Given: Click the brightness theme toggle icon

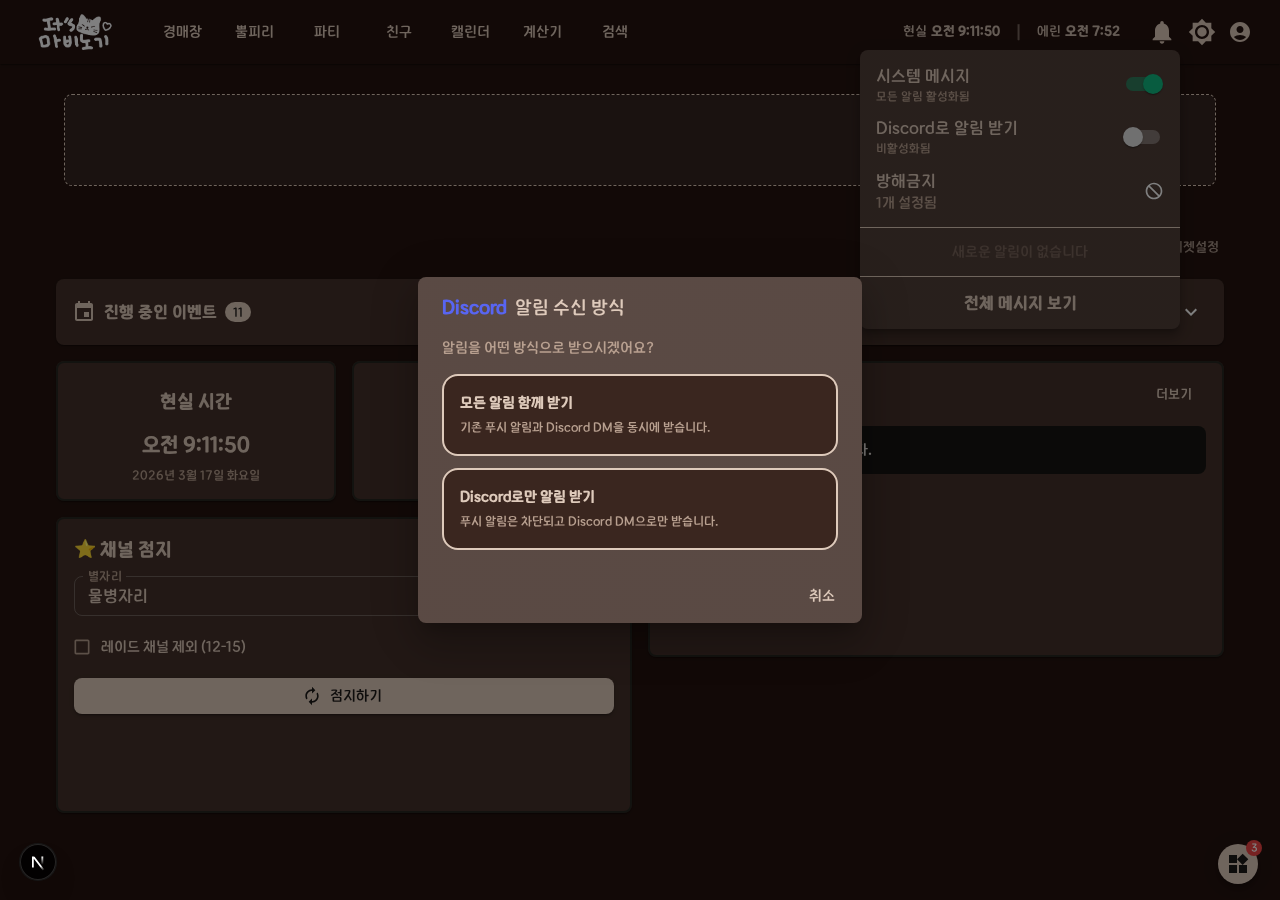Looking at the screenshot, I should point(1202,32).
